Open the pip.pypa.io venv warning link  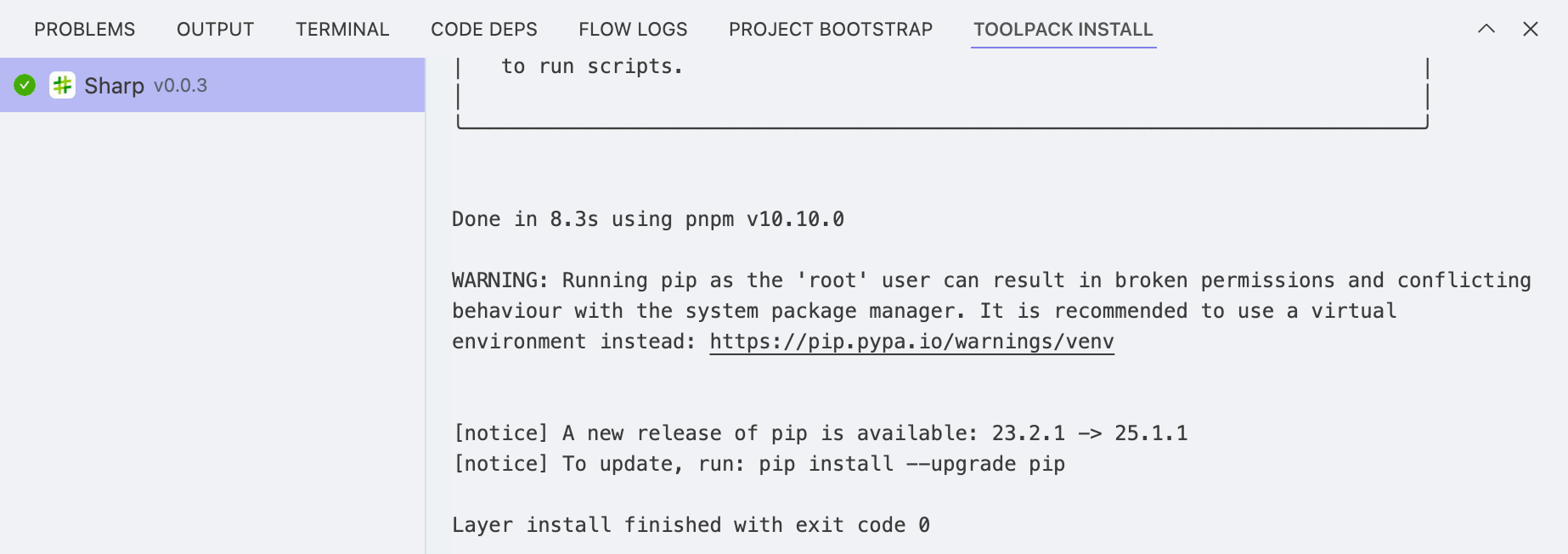[911, 342]
